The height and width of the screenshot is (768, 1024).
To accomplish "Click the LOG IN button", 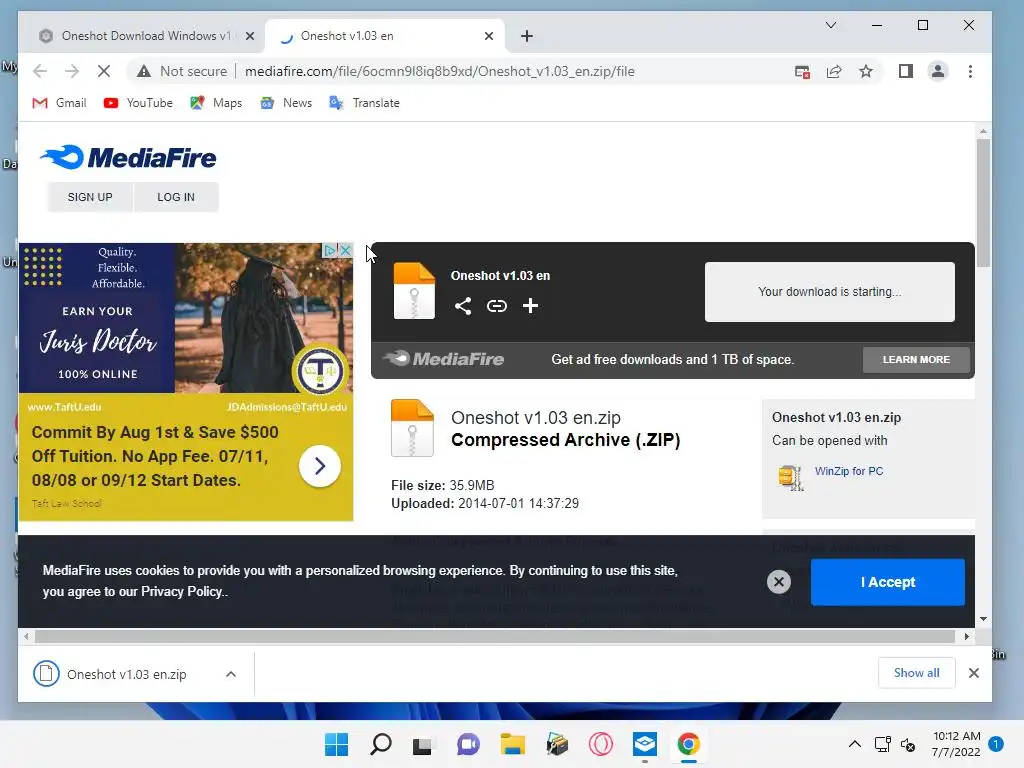I will click(176, 197).
